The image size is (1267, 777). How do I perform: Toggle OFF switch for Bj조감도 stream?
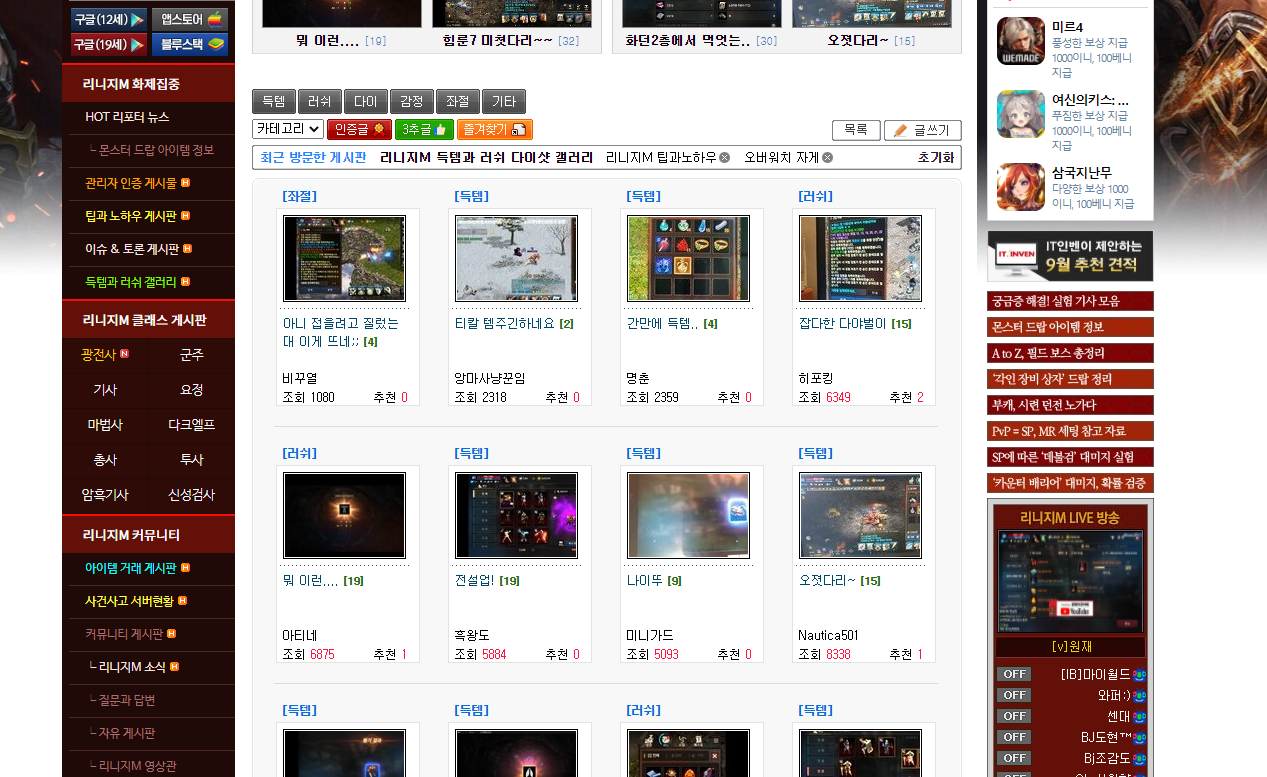click(1014, 758)
